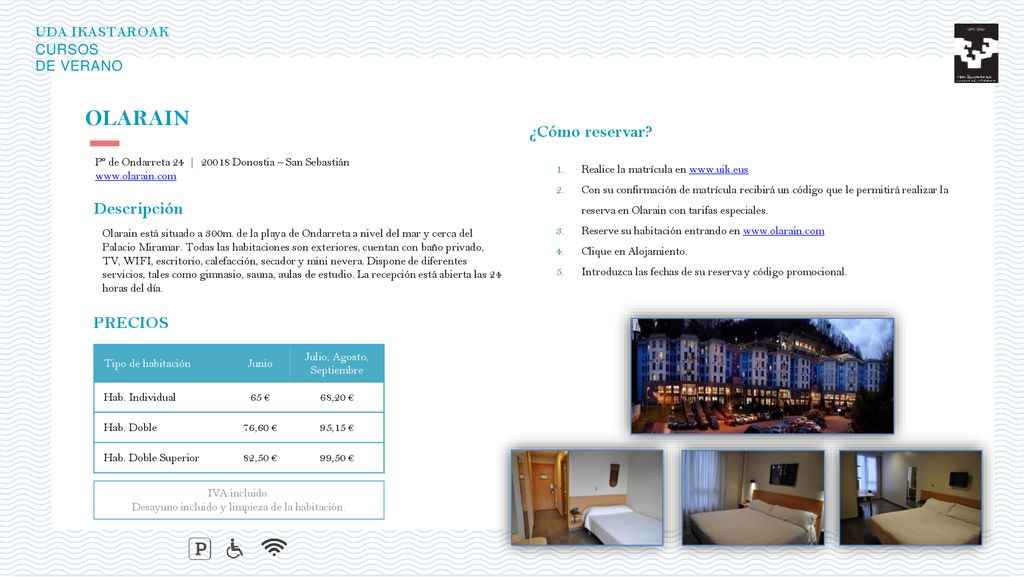Viewport: 1024px width, 577px height.
Task: Click the IVA incluido note
Action: pos(238,493)
